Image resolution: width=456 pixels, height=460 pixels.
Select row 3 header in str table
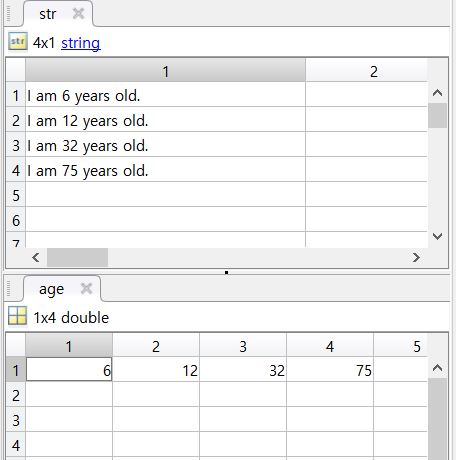pyautogui.click(x=16, y=145)
